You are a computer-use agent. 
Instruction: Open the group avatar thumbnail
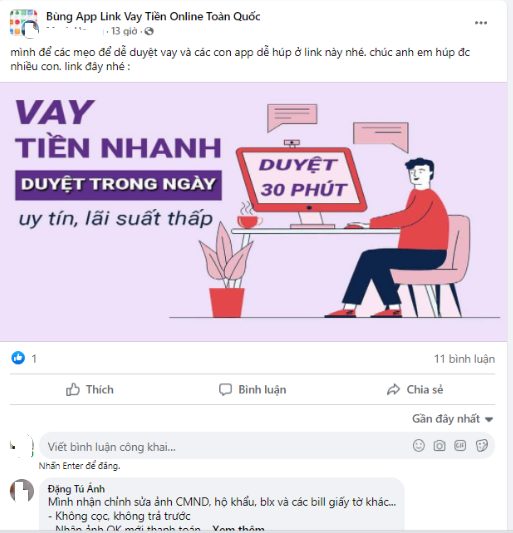[24, 23]
